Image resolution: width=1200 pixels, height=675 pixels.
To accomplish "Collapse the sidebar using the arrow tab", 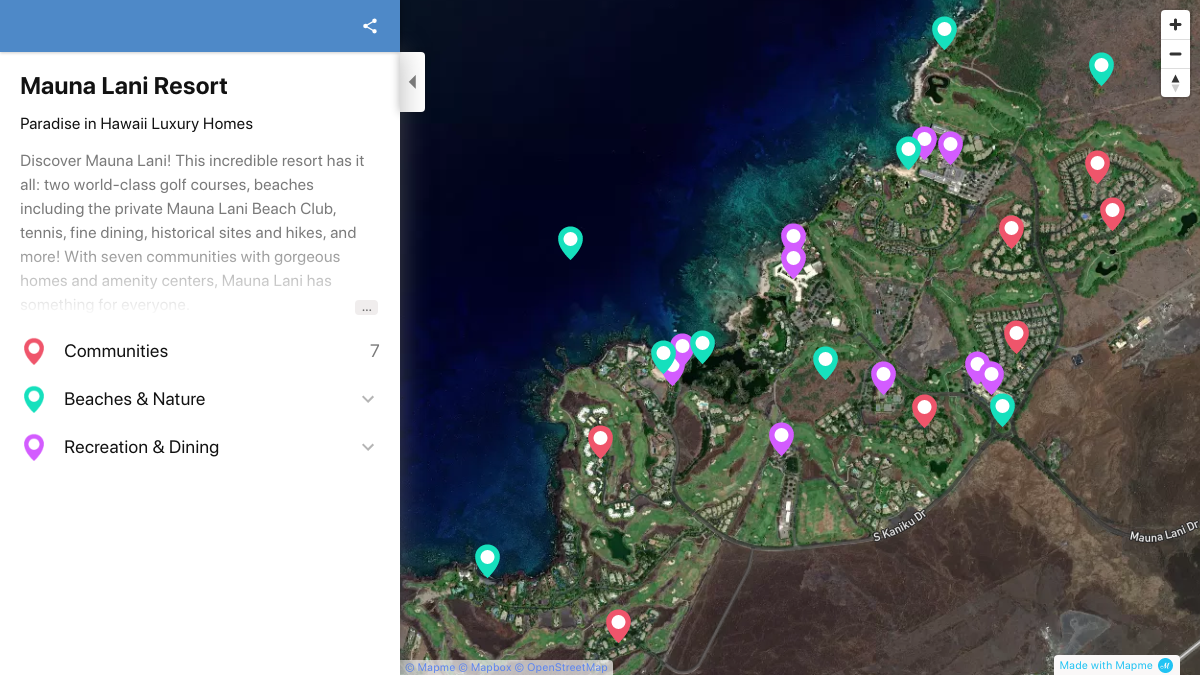I will pyautogui.click(x=412, y=82).
